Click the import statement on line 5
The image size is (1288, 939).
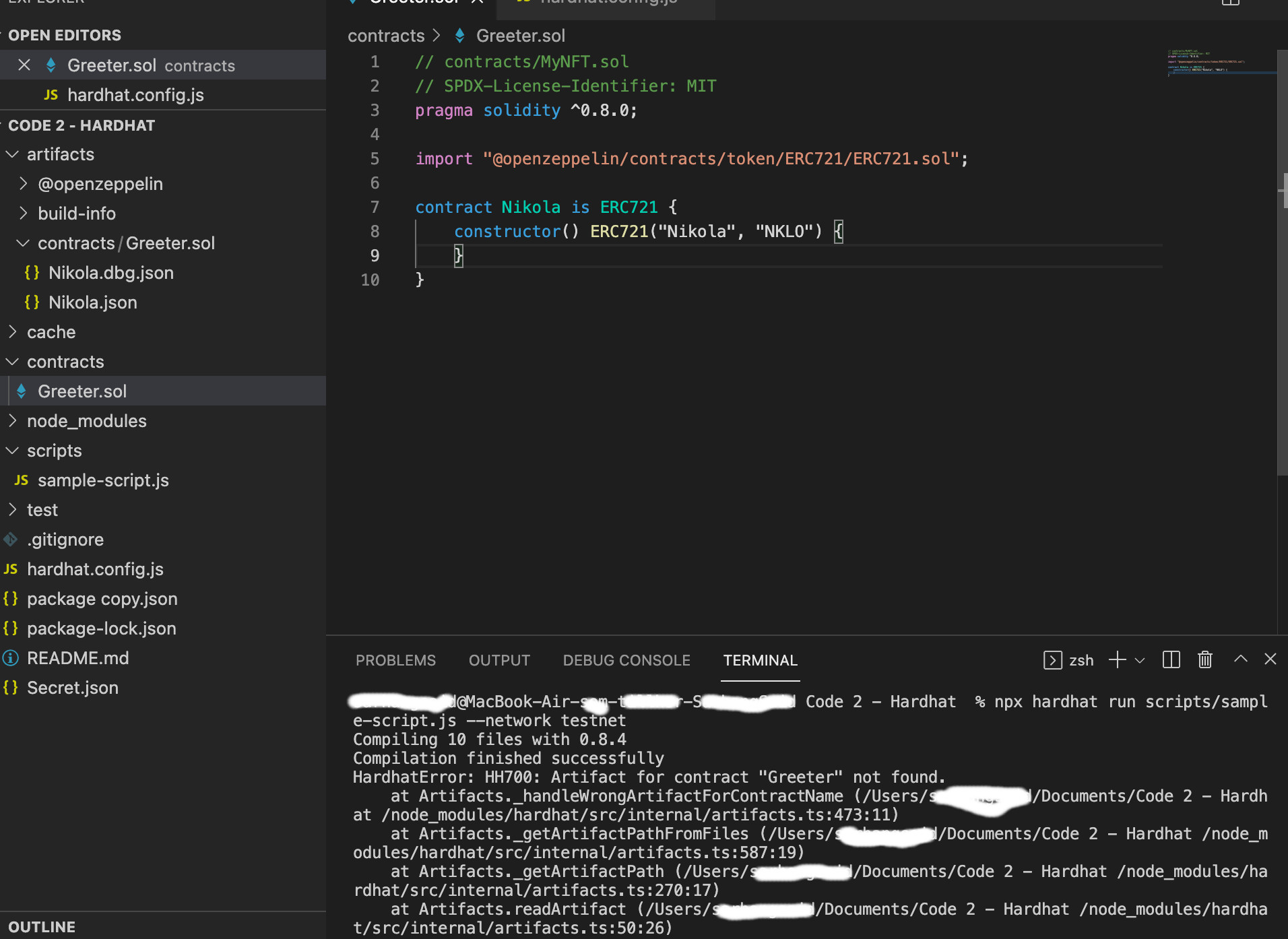[x=692, y=159]
